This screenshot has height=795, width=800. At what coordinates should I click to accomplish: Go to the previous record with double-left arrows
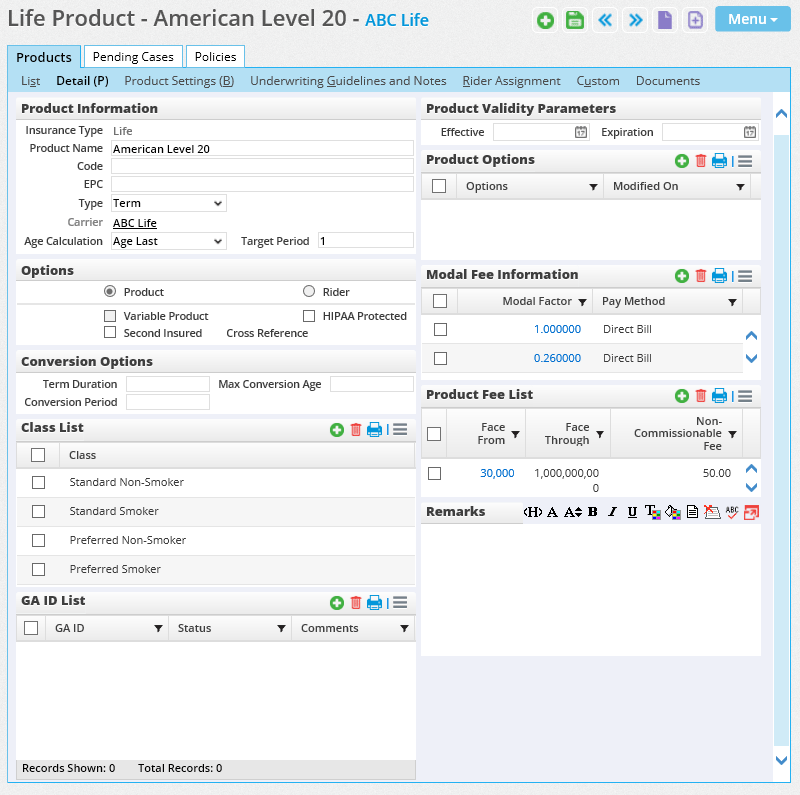(605, 20)
